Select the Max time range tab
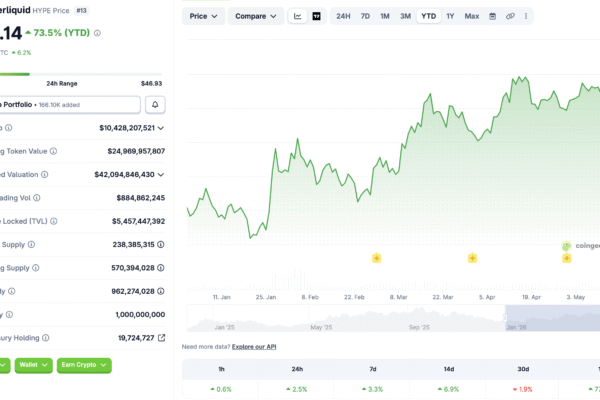The image size is (600, 400). (x=472, y=16)
